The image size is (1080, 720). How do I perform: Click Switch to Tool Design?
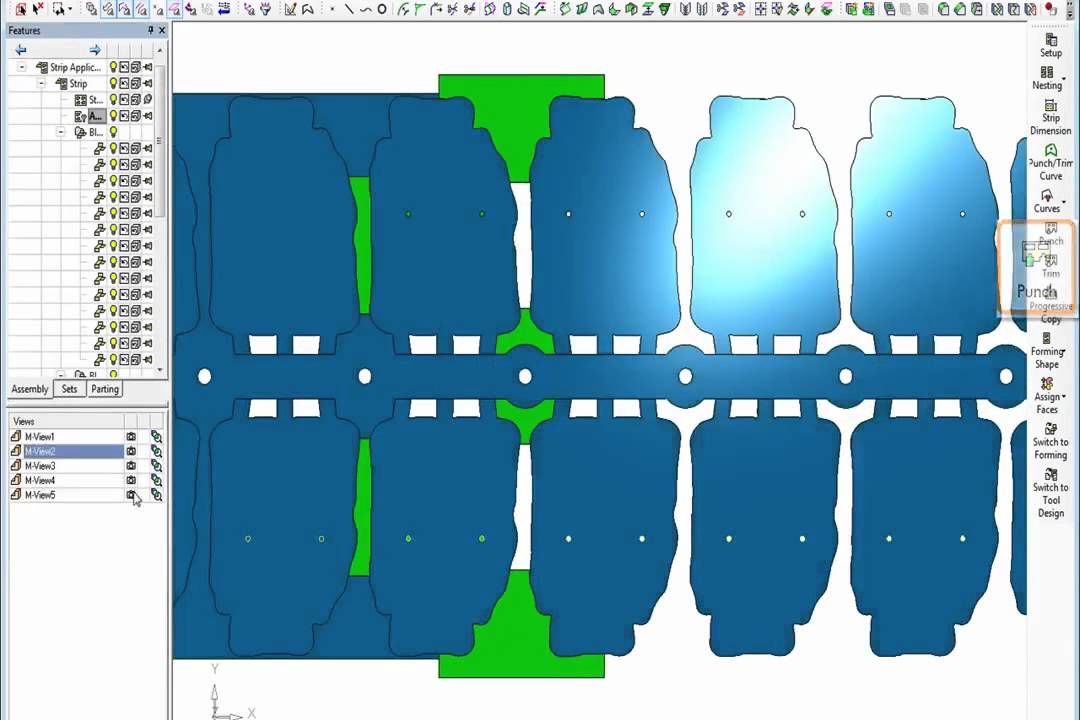pos(1050,493)
